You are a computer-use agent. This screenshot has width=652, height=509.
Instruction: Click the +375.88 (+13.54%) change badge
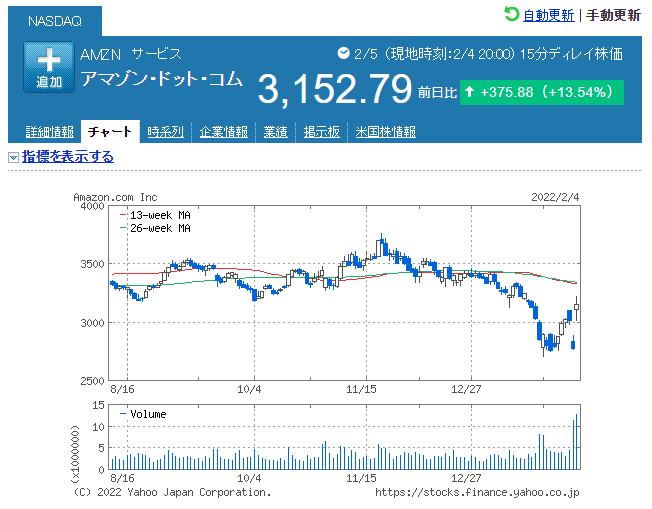coord(541,92)
